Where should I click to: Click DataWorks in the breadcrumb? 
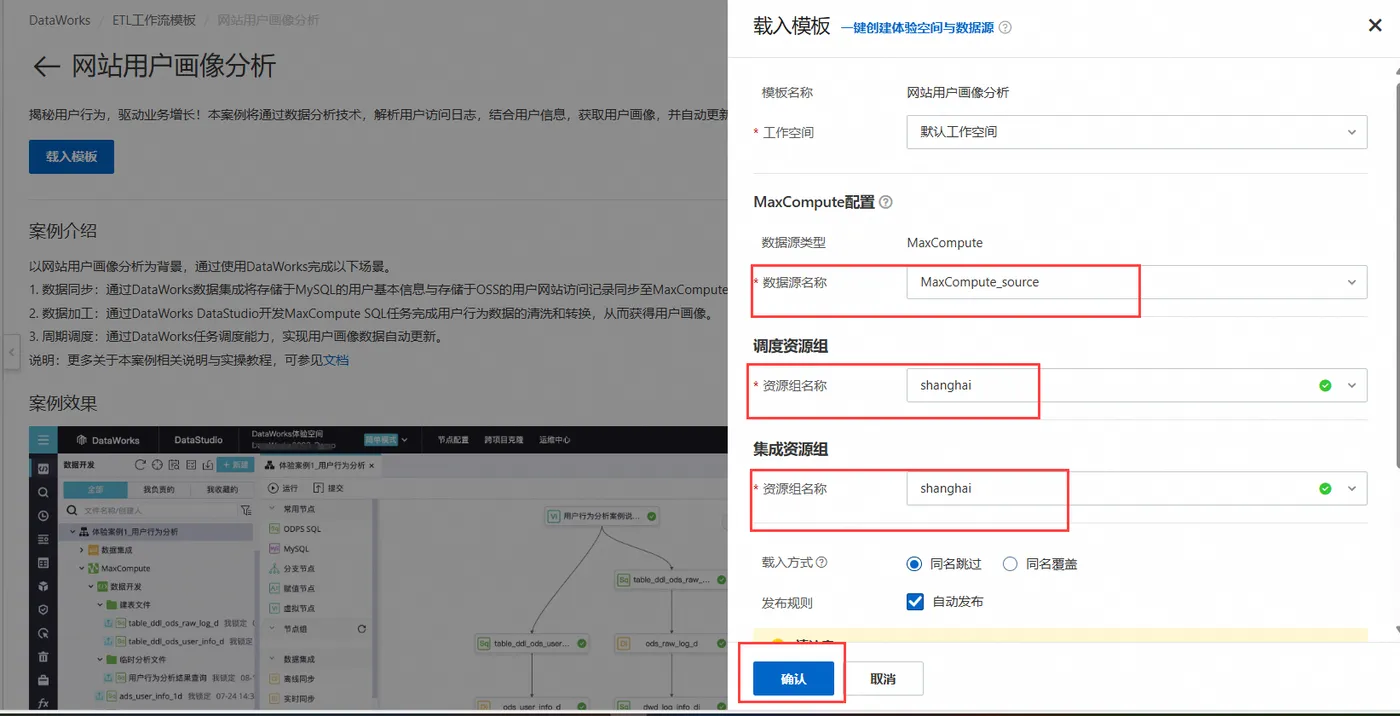tap(60, 20)
